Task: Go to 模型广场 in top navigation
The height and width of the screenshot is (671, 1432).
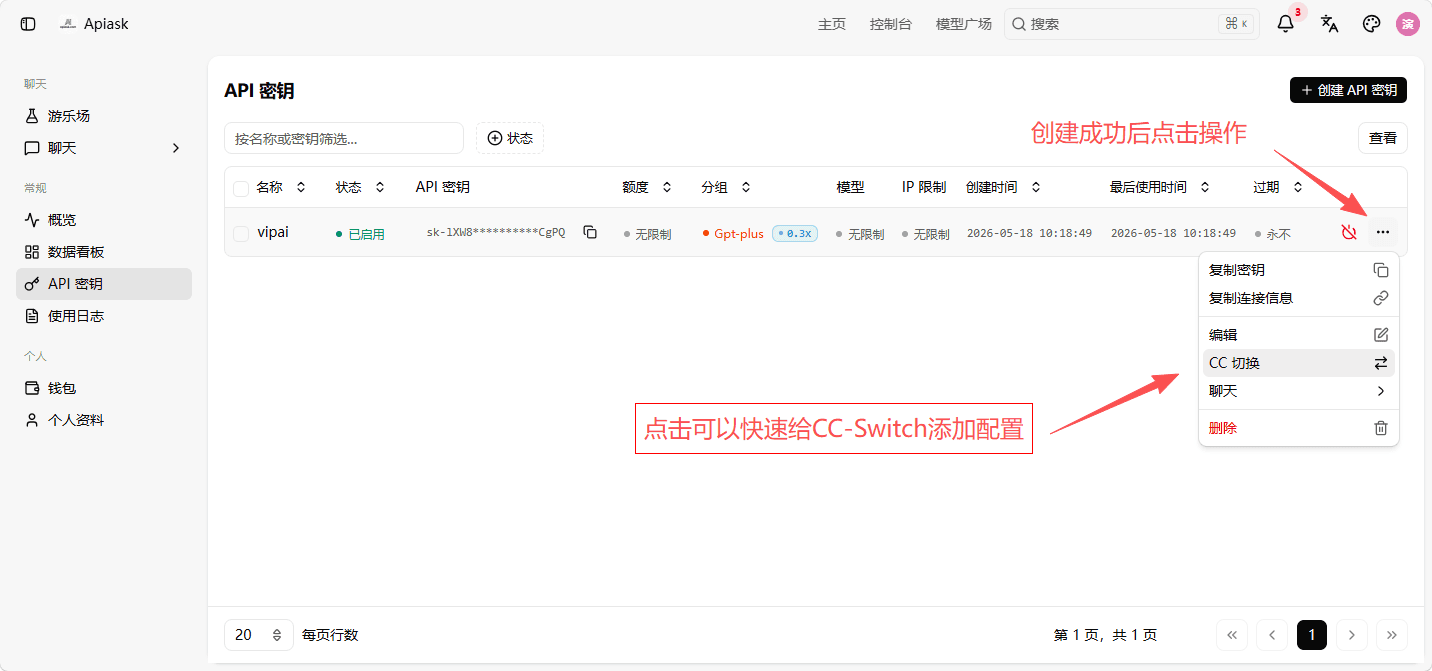Action: 964,24
